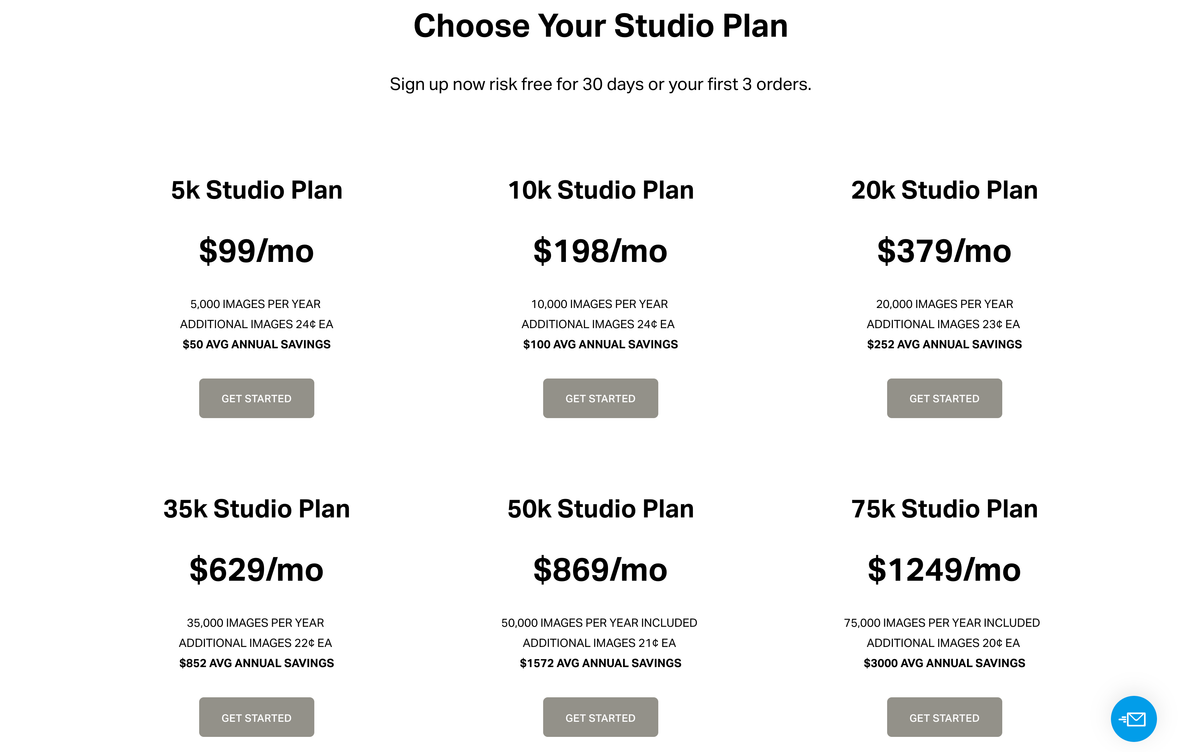
Task: Click the $869/mo price text
Action: (x=600, y=569)
